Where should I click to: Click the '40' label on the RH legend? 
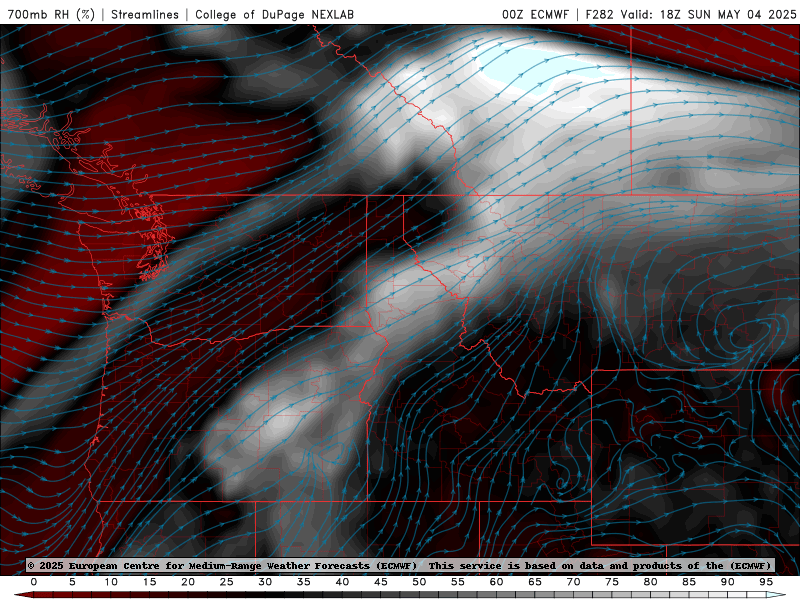coord(342,582)
